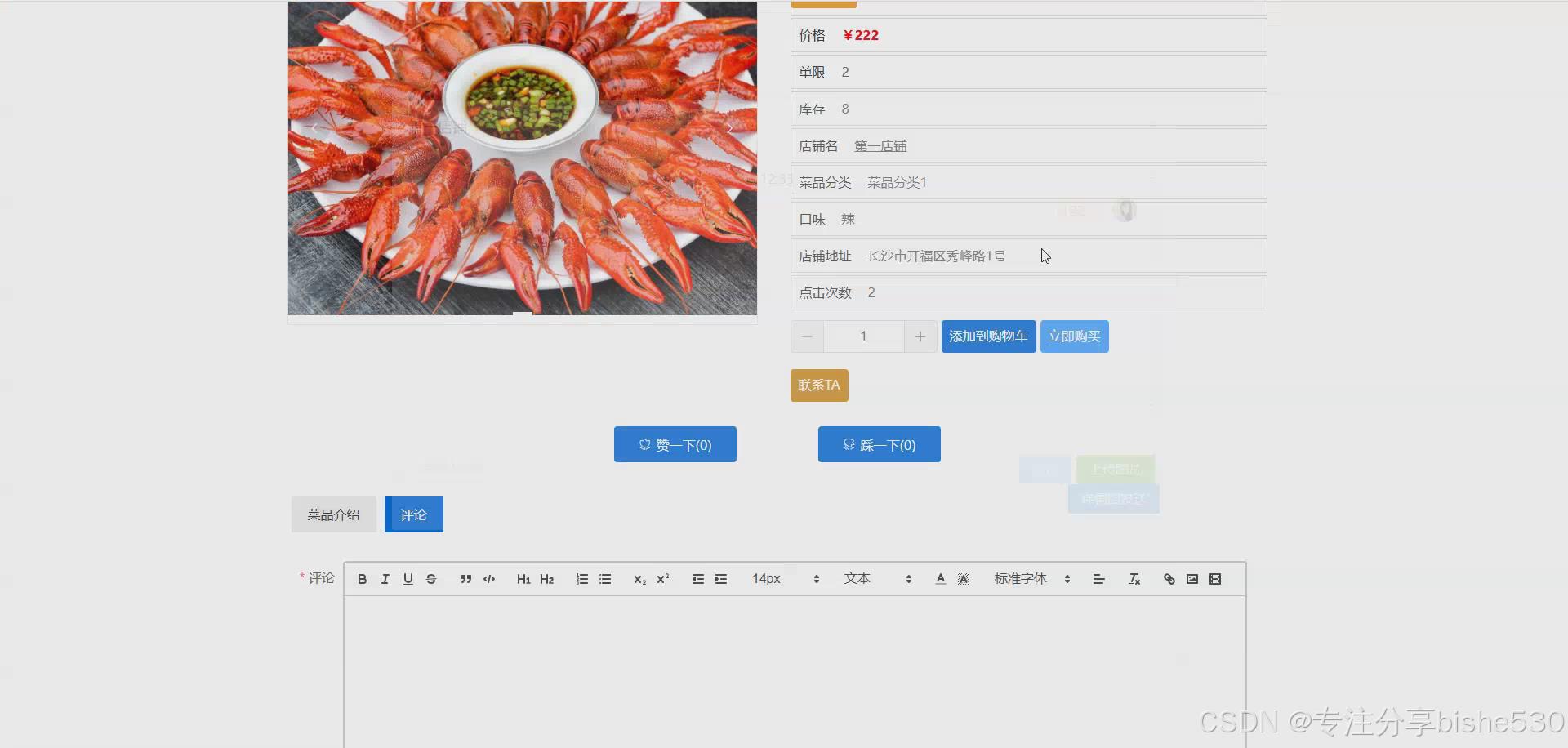Apply H1 heading in the comment editor
Image resolution: width=1568 pixels, height=748 pixels.
(523, 578)
